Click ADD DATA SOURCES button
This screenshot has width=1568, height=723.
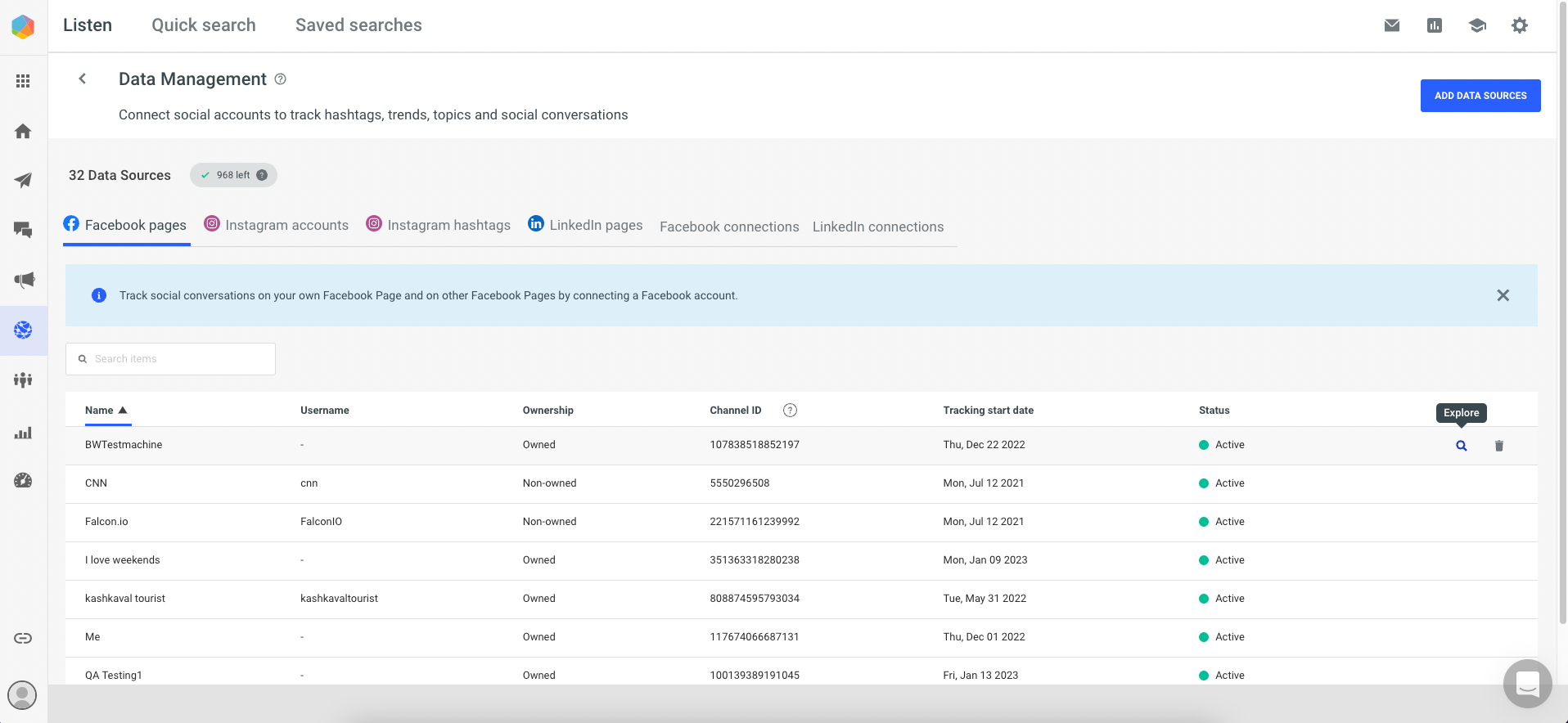1480,96
